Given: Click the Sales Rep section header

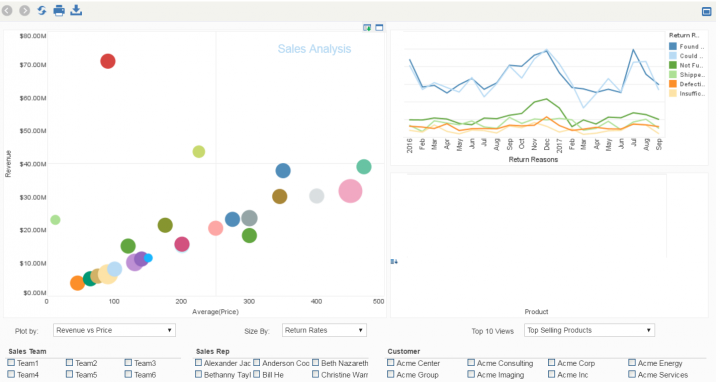Looking at the screenshot, I should [213, 351].
